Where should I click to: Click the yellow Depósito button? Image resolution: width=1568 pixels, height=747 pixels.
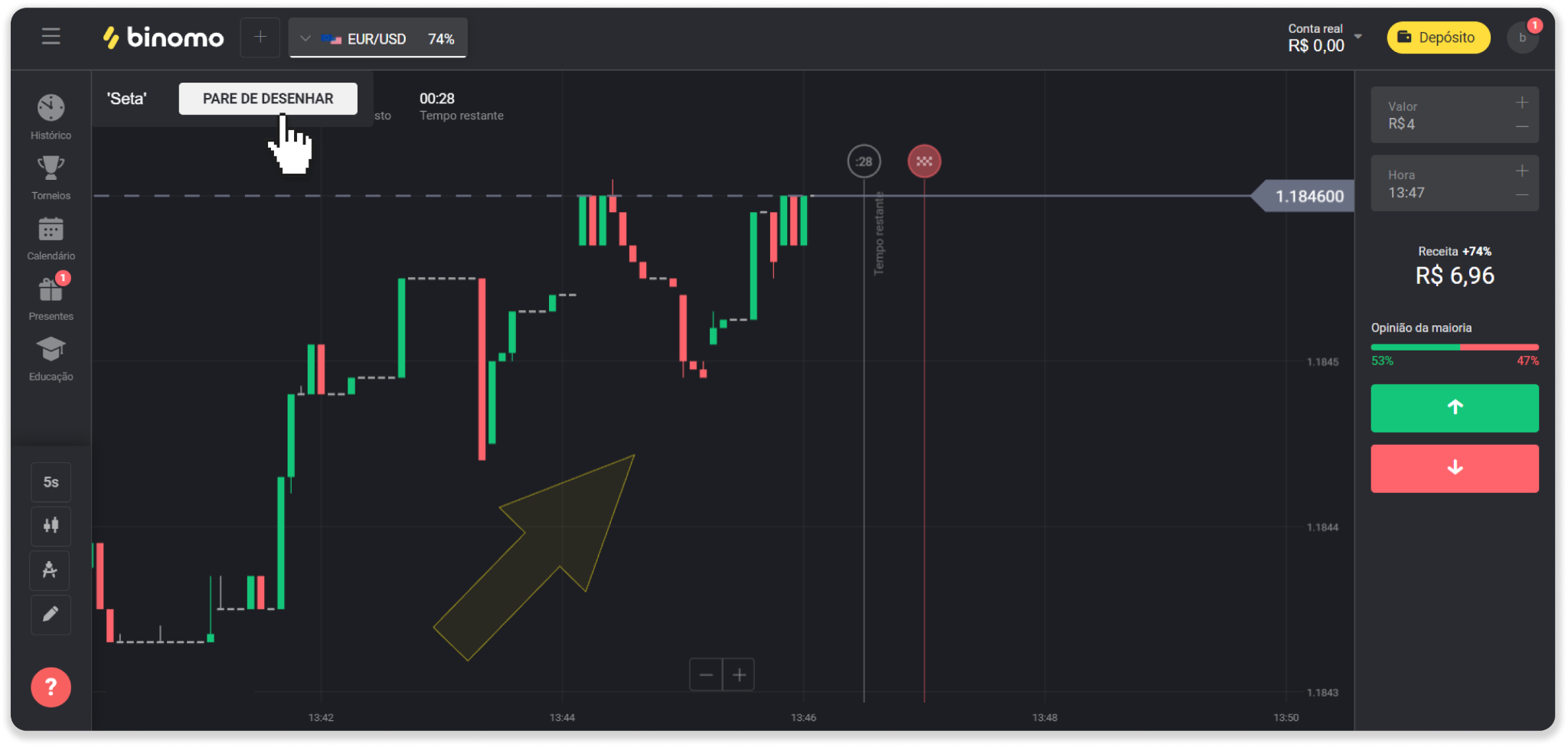(1438, 38)
